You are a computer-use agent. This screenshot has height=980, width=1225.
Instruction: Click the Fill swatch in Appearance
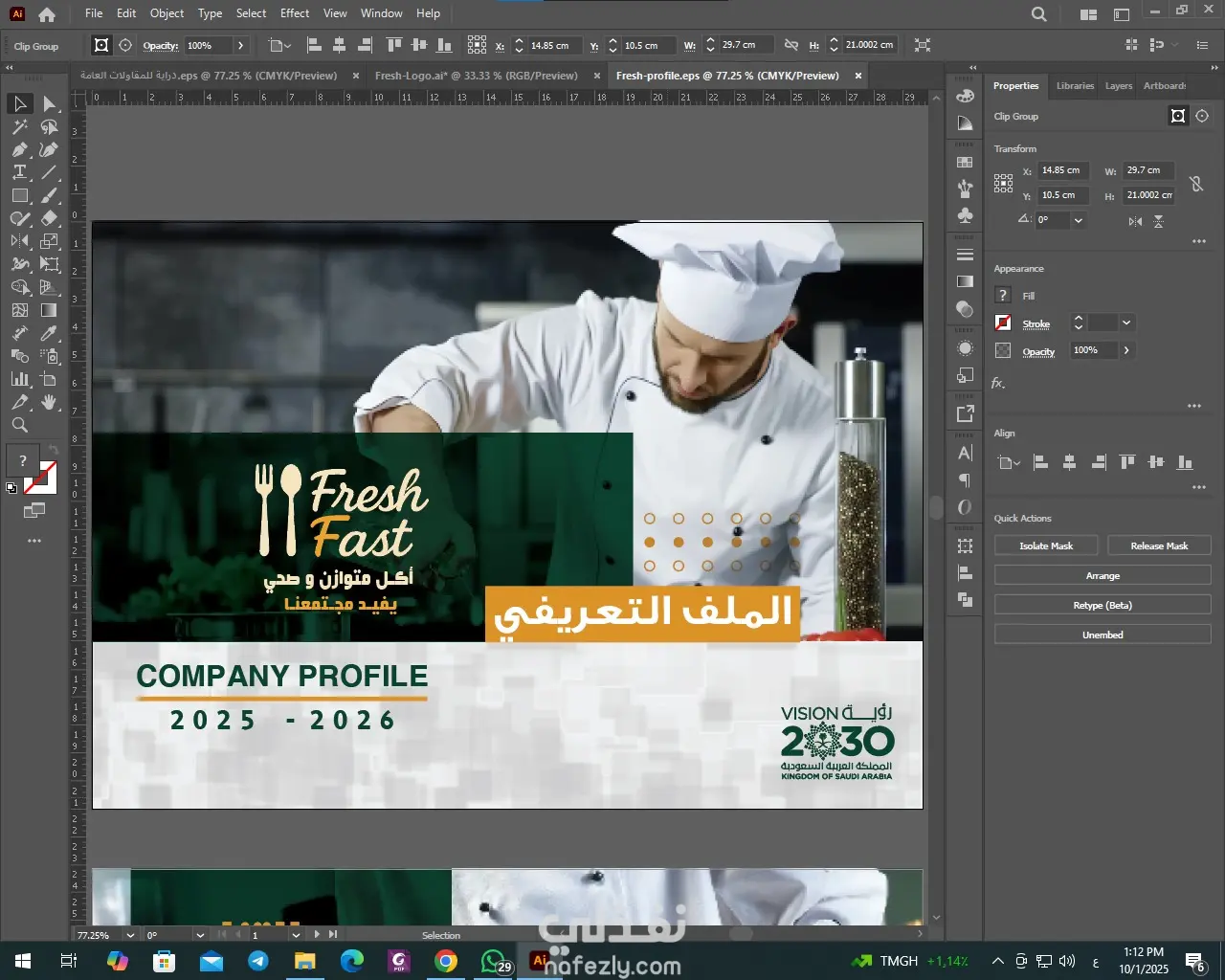1003,296
